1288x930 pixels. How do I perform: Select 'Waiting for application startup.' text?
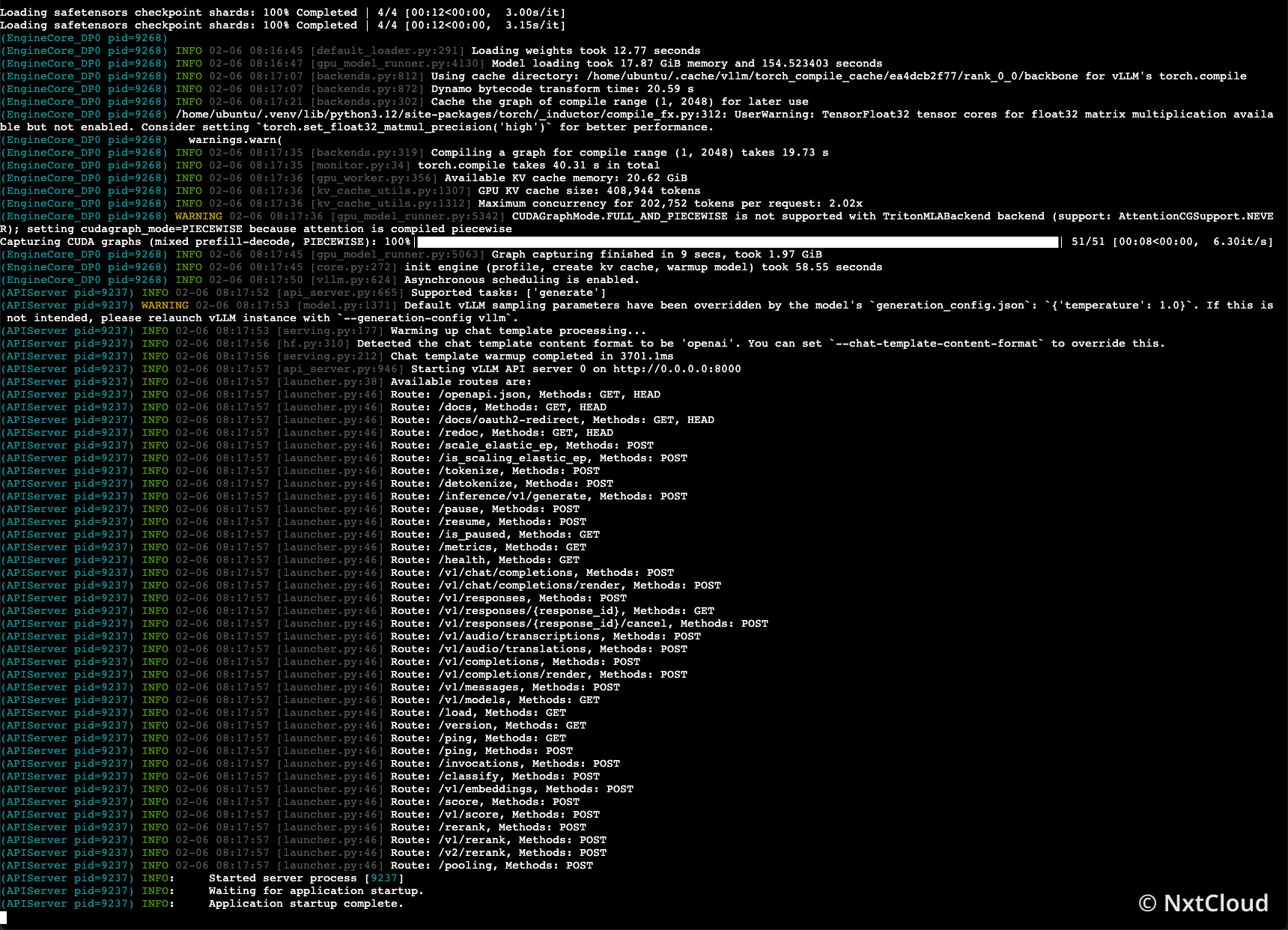point(316,891)
